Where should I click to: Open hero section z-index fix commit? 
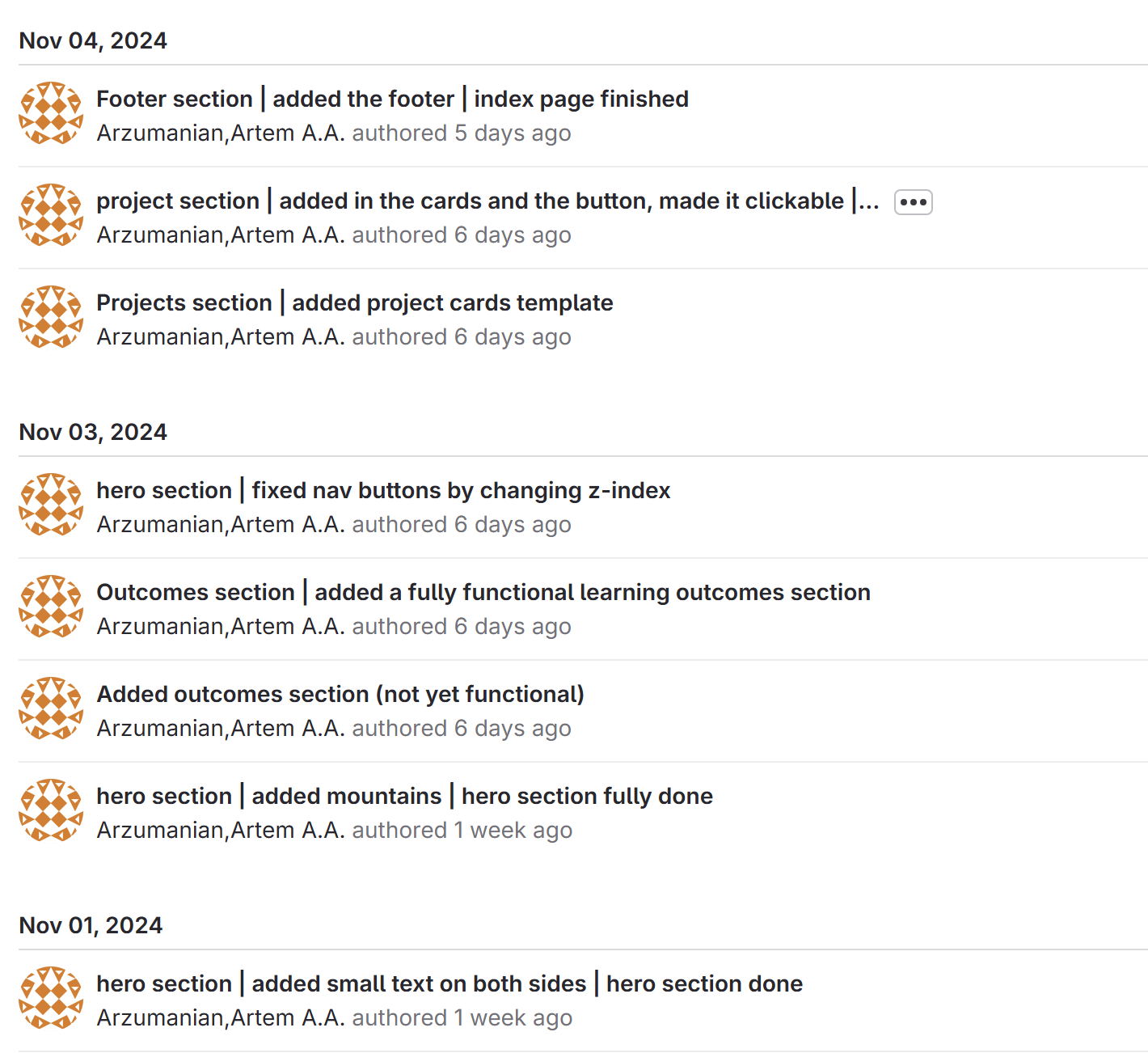(383, 490)
